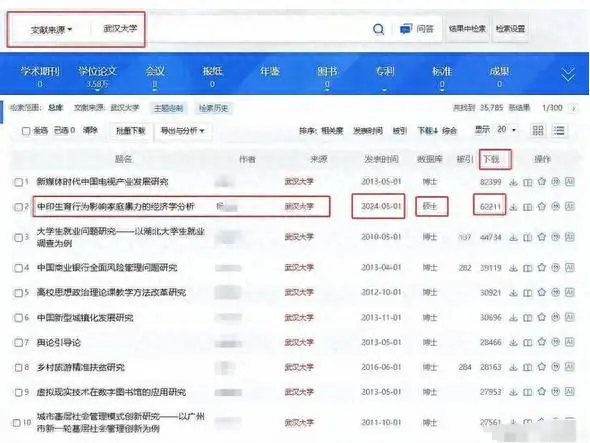This screenshot has width=590, height=443.
Task: Download 中印生育行为影响家庭暴力的经济学分析 thesis
Action: click(513, 207)
